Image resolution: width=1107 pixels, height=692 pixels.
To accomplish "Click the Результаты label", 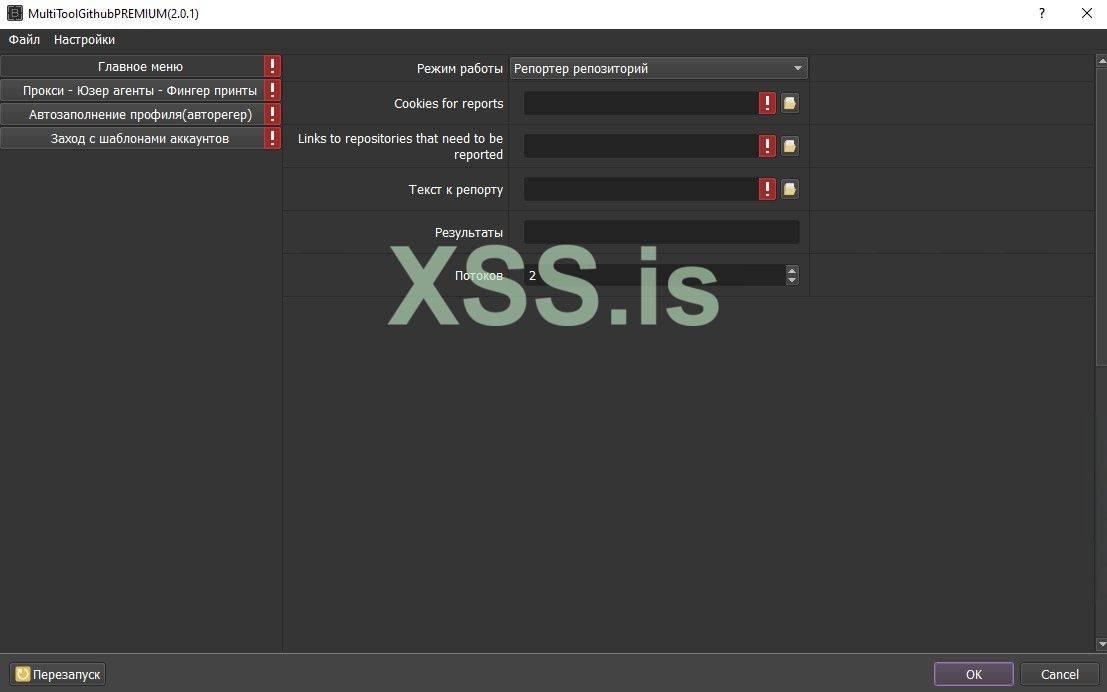I will [x=469, y=232].
